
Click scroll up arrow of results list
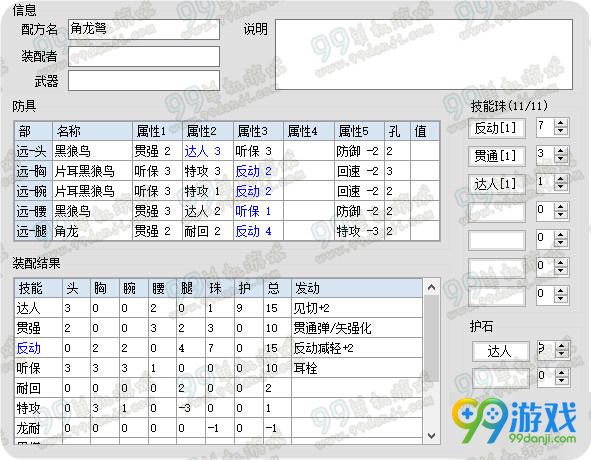tap(432, 287)
